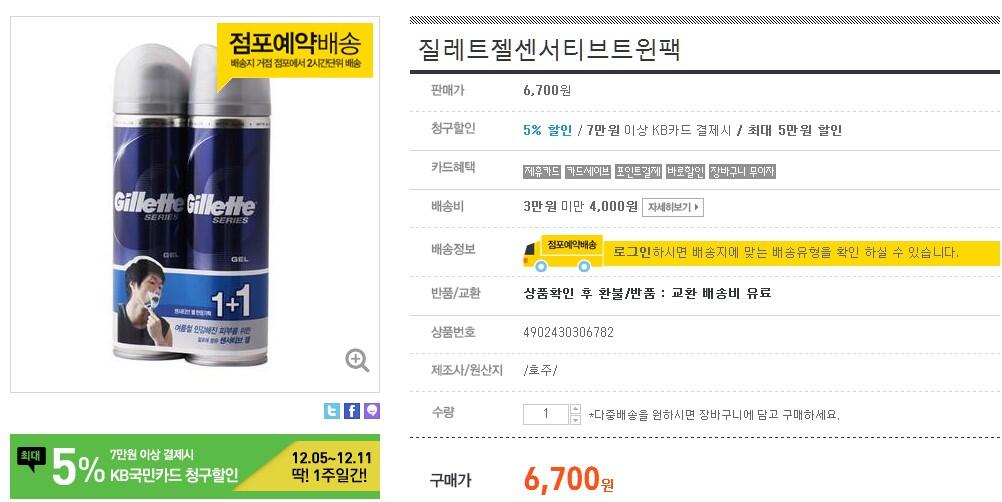The height and width of the screenshot is (502, 1002).
Task: Open the magnifier zoom icon on product image
Action: (357, 360)
